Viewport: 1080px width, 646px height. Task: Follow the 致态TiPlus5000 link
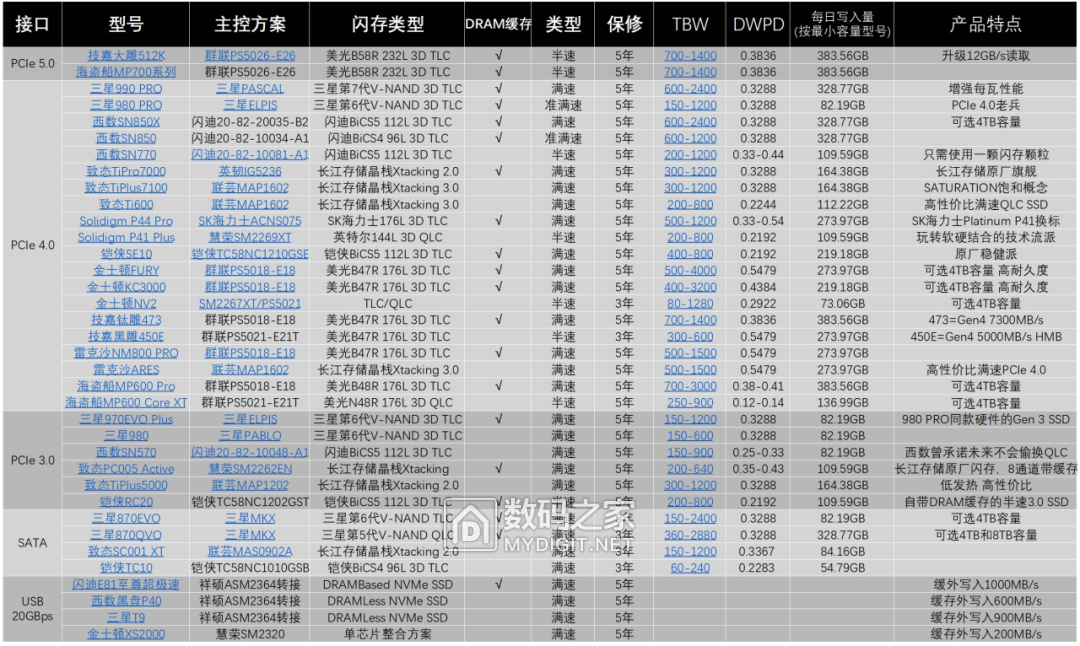126,486
